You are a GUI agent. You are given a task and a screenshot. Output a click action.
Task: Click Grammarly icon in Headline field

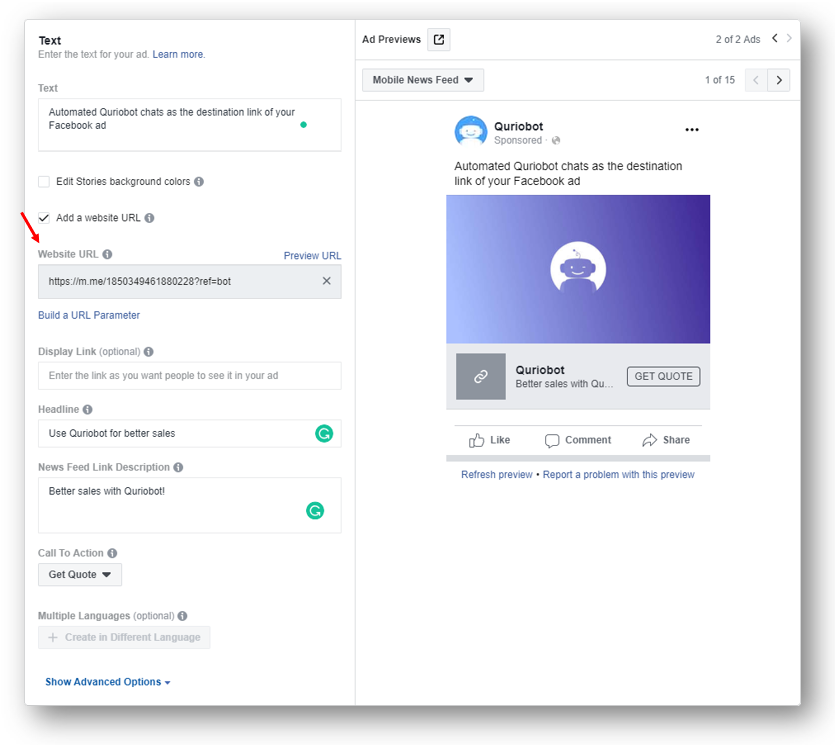[x=324, y=433]
